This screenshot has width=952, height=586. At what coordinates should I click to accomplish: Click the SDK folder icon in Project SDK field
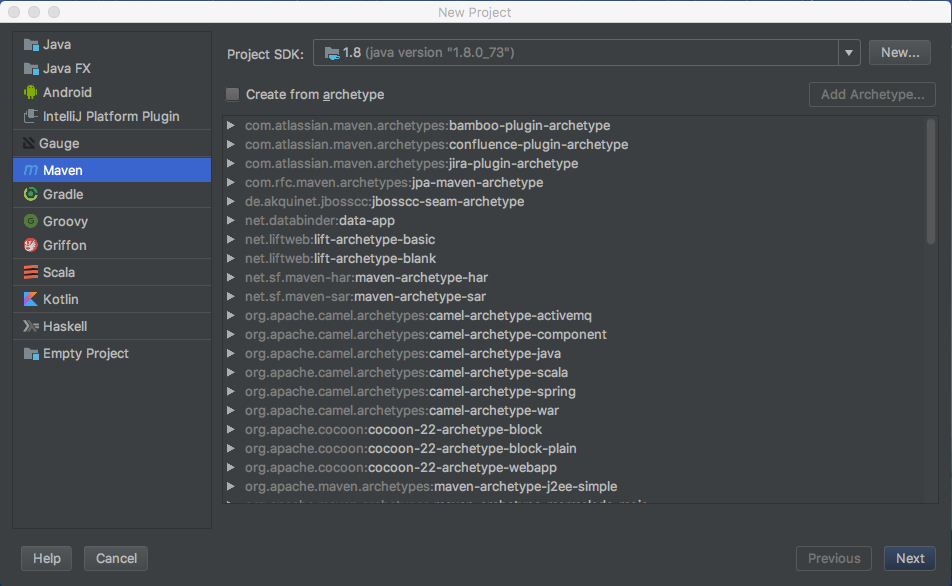pyautogui.click(x=332, y=53)
